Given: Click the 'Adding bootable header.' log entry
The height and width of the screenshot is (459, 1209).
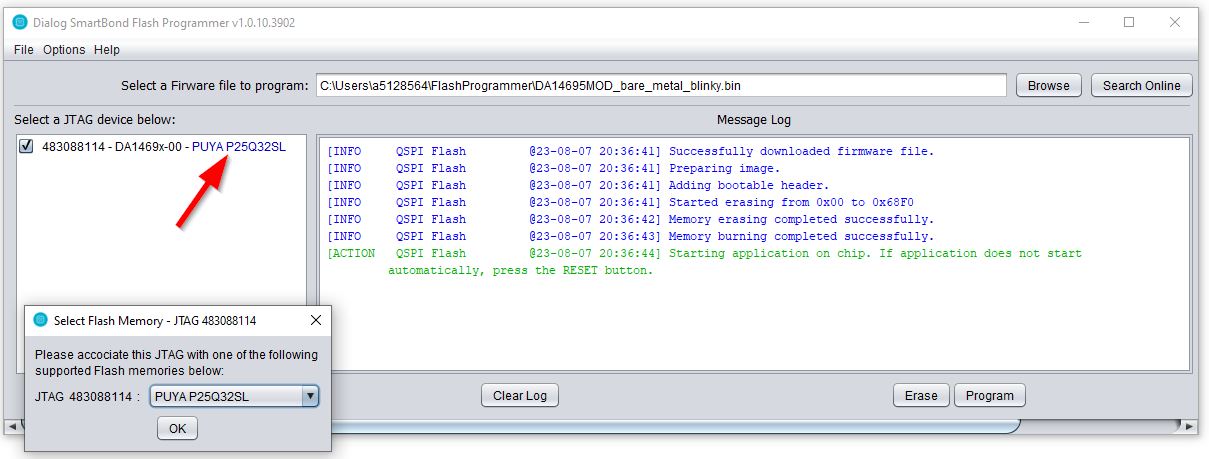Looking at the screenshot, I should pyautogui.click(x=578, y=185).
